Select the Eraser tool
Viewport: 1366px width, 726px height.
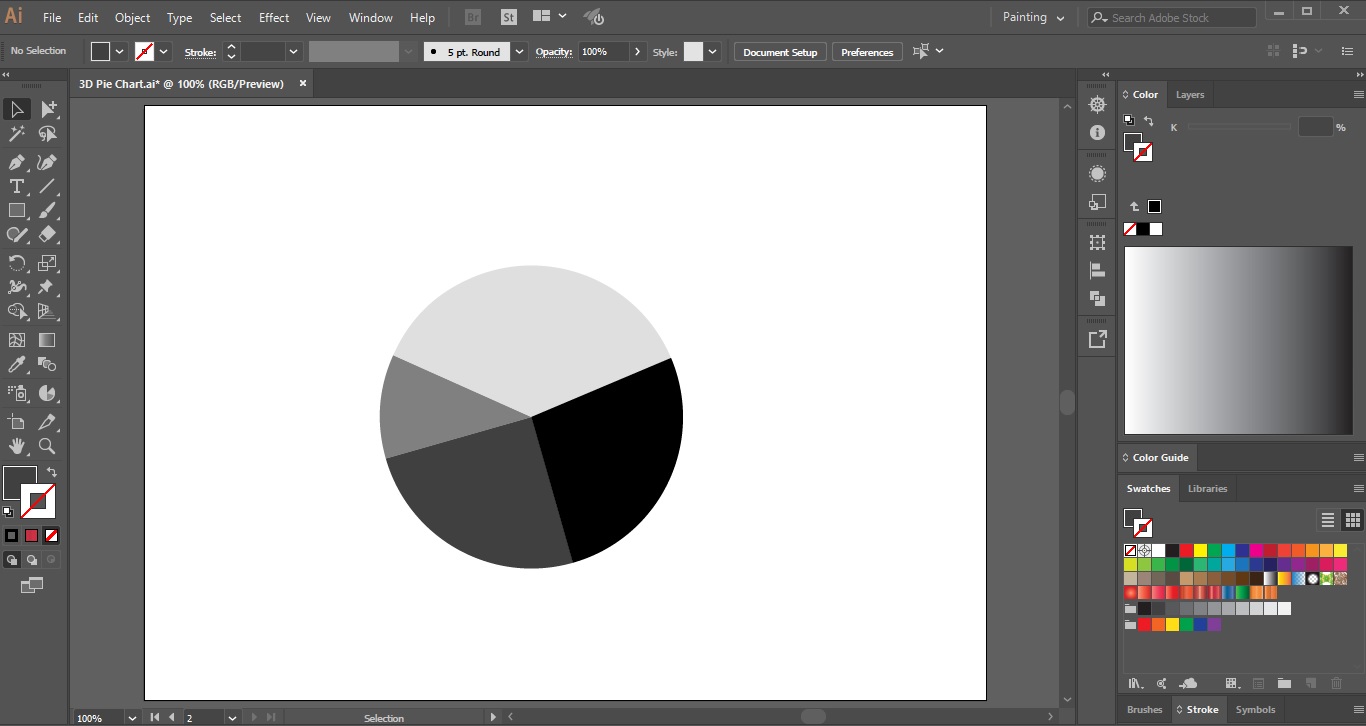pyautogui.click(x=47, y=234)
